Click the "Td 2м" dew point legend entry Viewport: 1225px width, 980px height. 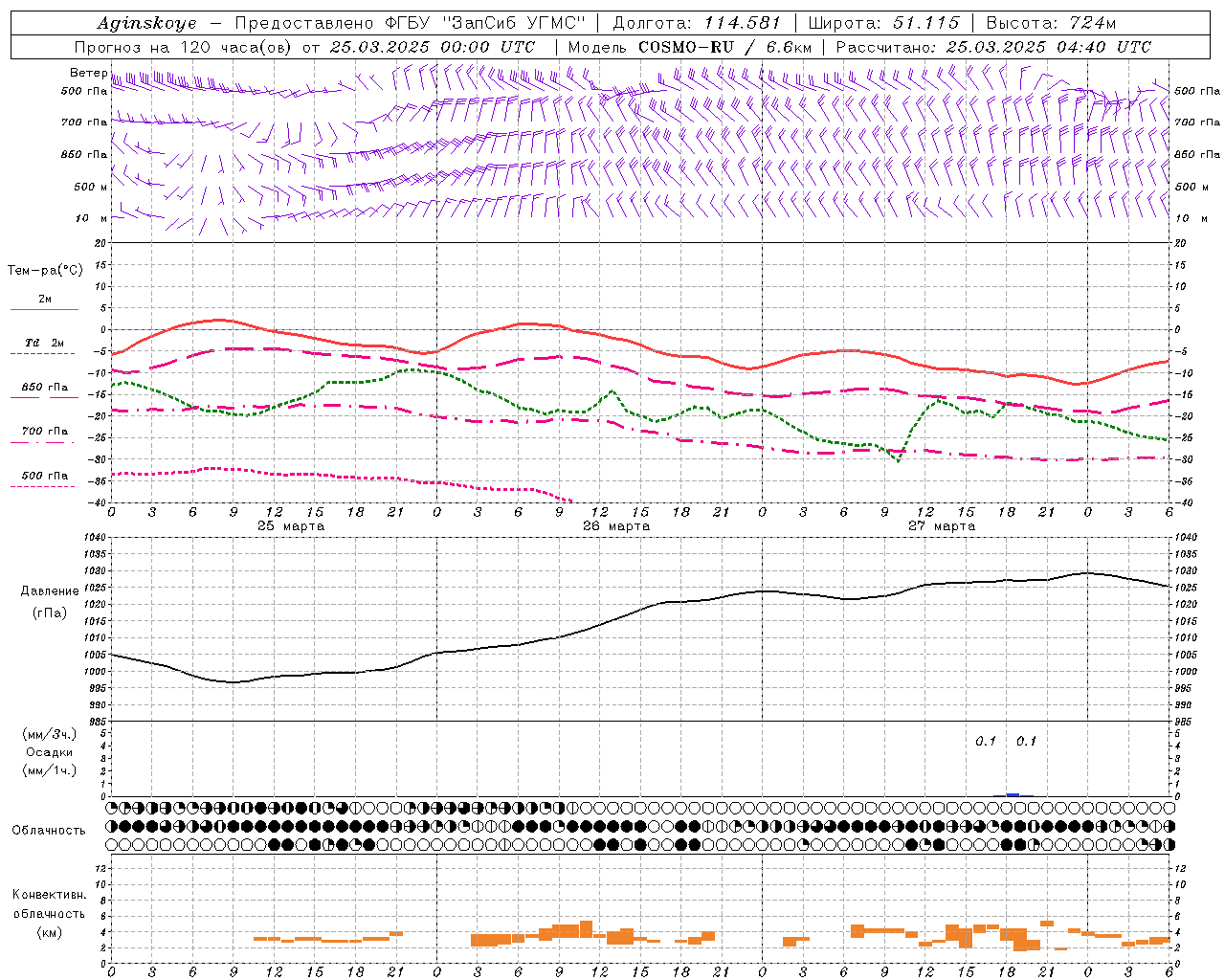coord(44,343)
